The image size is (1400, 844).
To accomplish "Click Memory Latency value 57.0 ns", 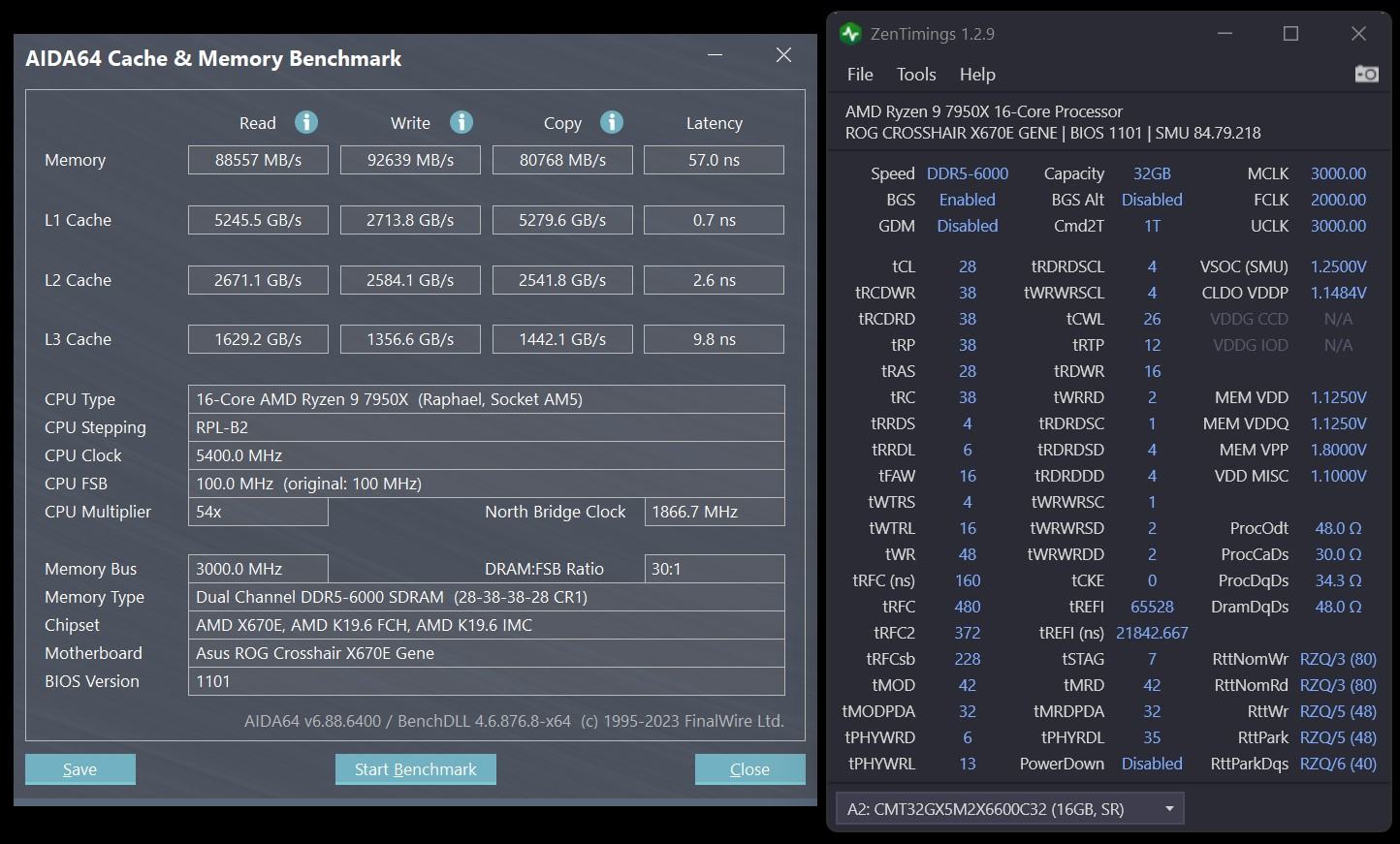I will 714,160.
